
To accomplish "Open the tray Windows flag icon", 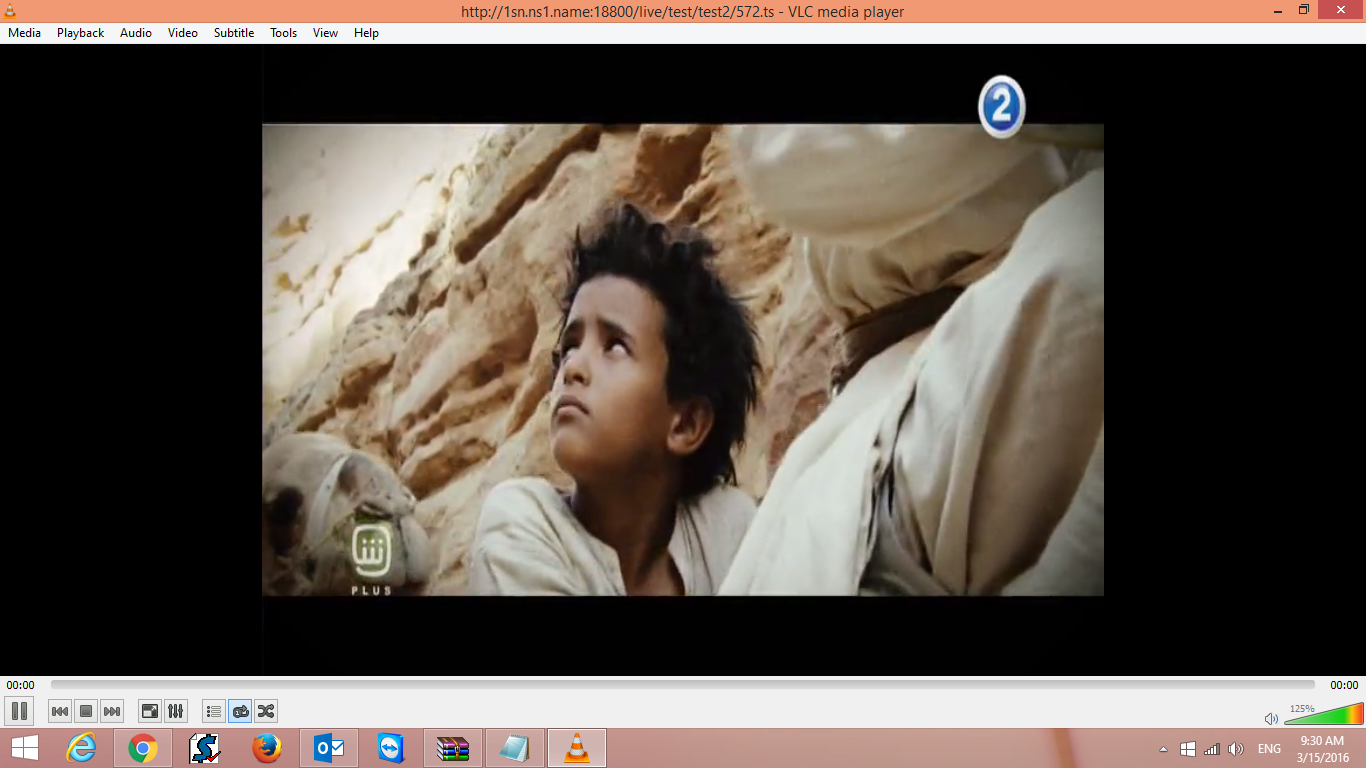I will 1188,749.
